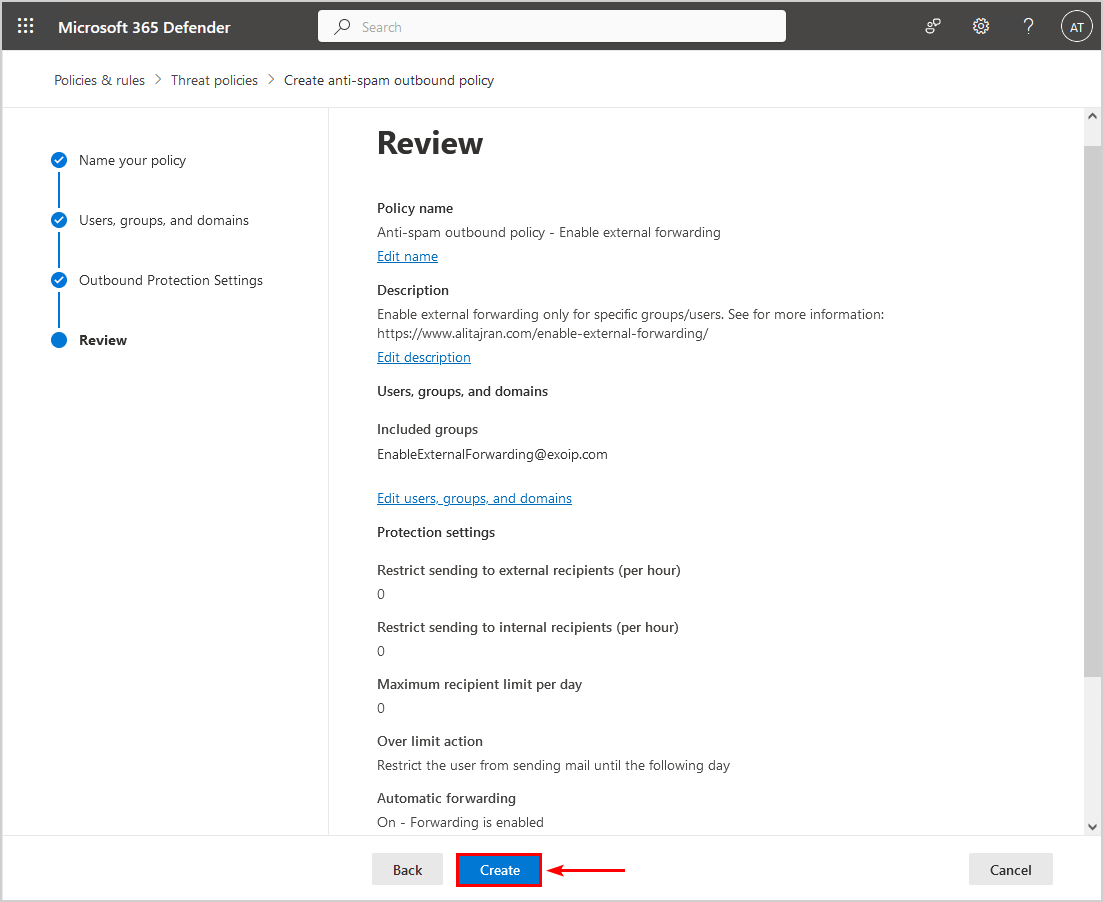The height and width of the screenshot is (902, 1103).
Task: Click the Review step circle indicator
Action: (x=59, y=340)
